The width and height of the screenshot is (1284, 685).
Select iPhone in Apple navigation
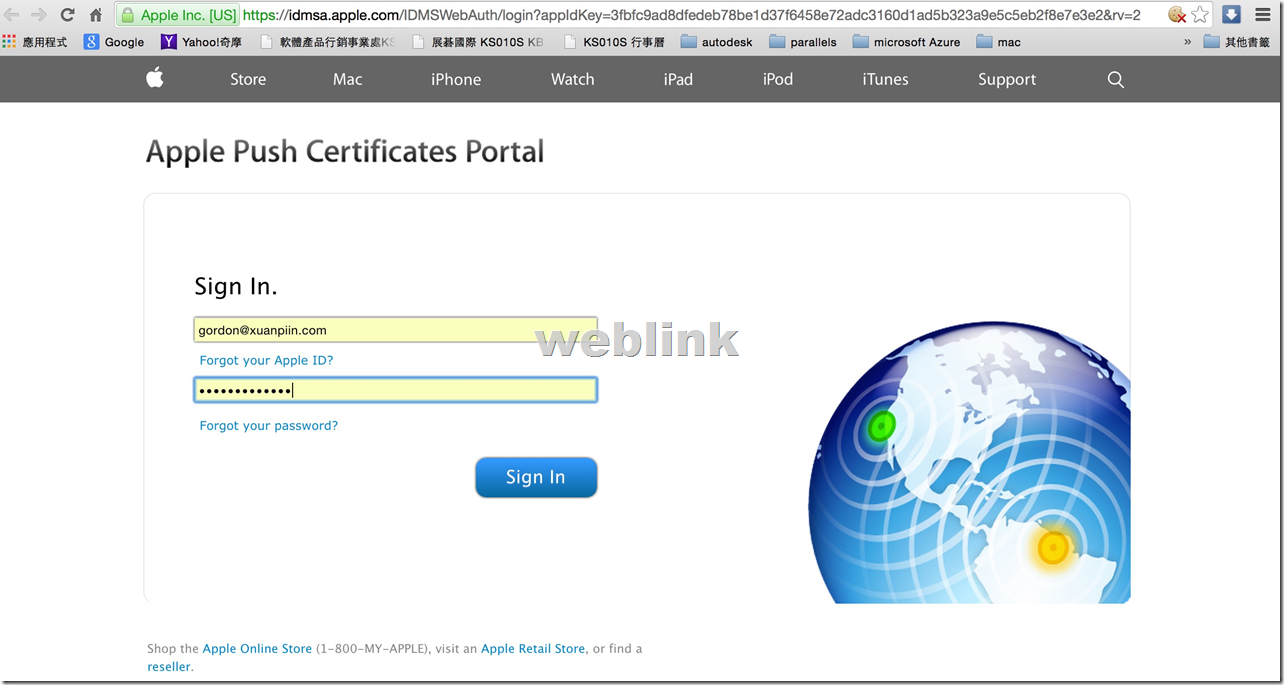(x=456, y=80)
